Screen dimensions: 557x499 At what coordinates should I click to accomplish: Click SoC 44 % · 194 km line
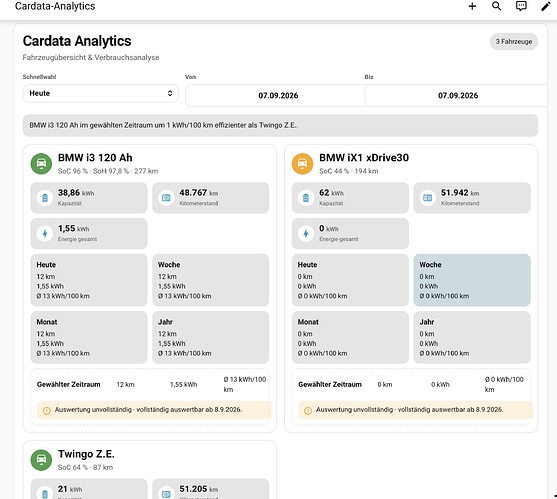click(348, 171)
